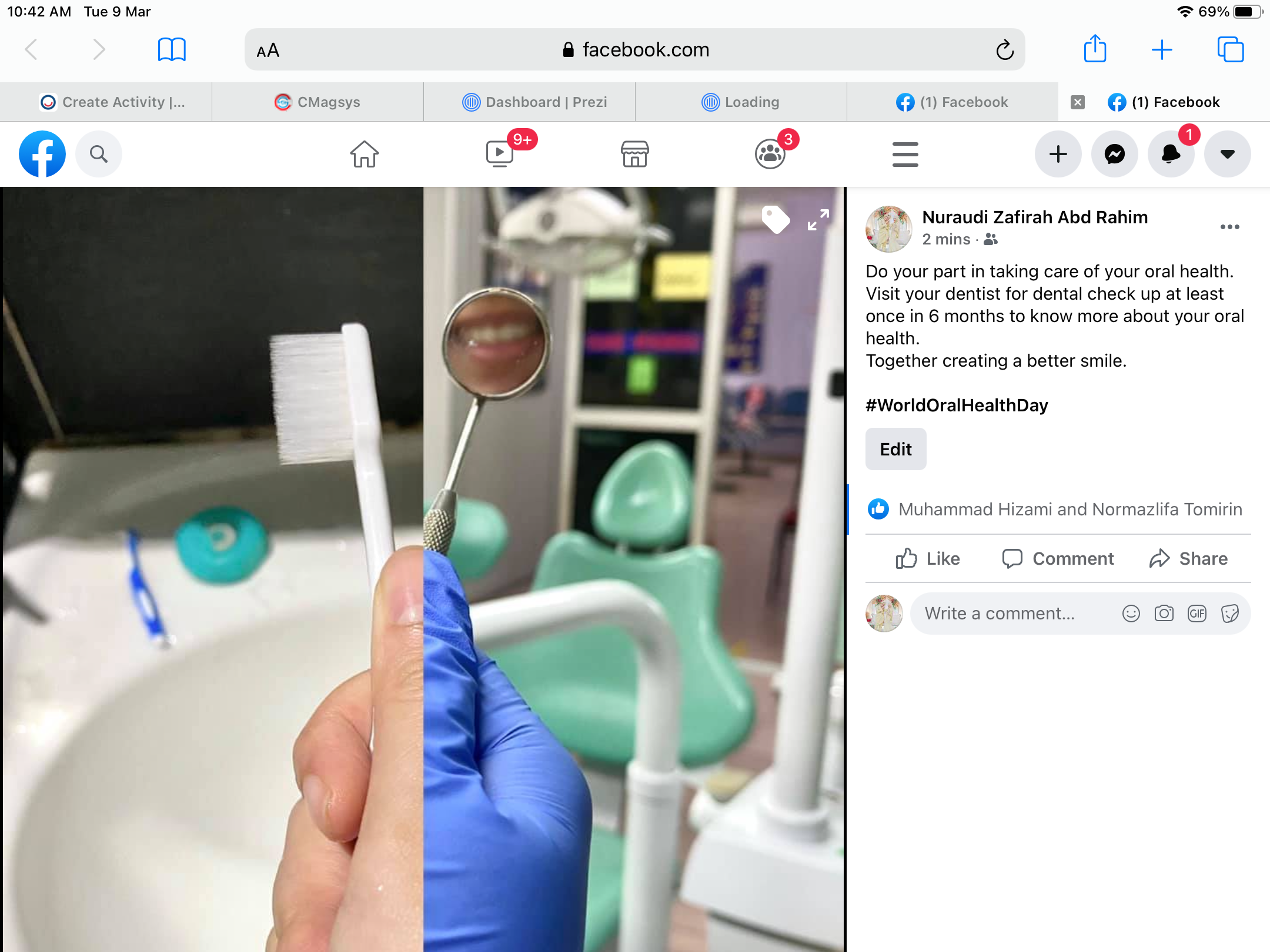Open the blue like reaction icon
1270x952 pixels.
(878, 509)
